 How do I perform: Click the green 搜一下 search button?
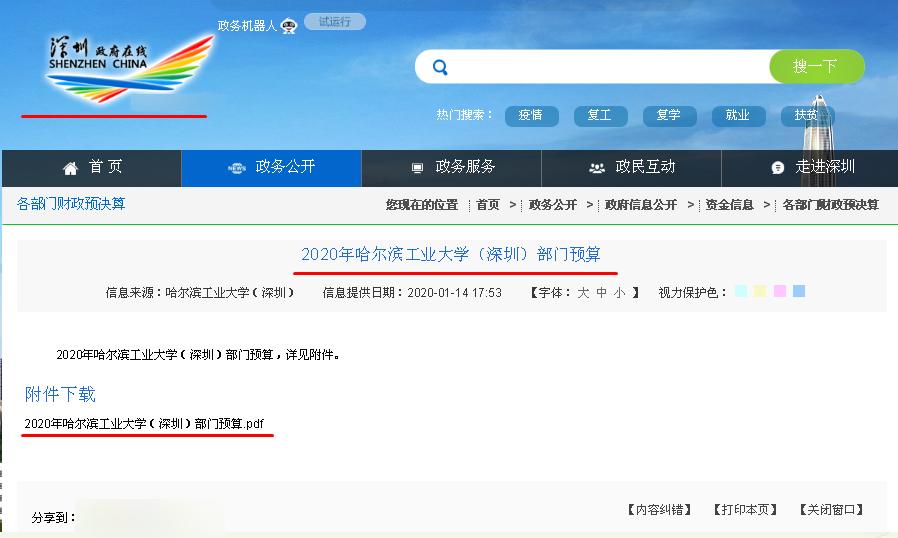click(817, 66)
